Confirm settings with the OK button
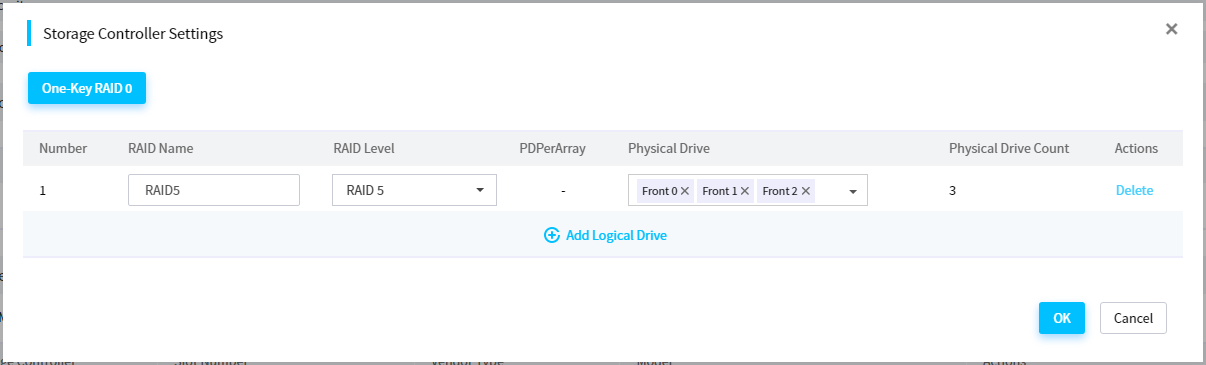1206x365 pixels. [x=1062, y=318]
